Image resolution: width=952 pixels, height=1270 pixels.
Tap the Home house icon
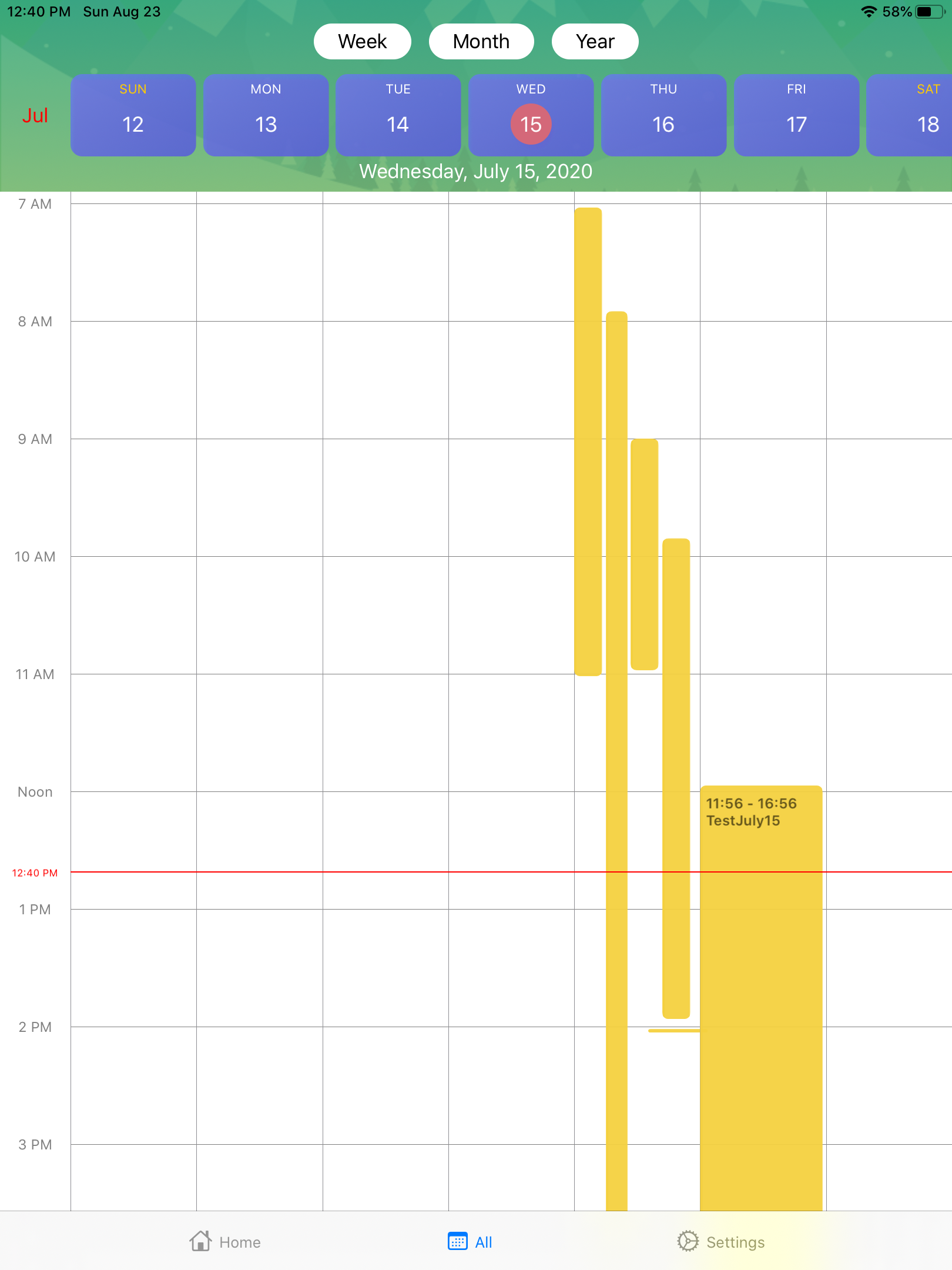click(200, 1241)
